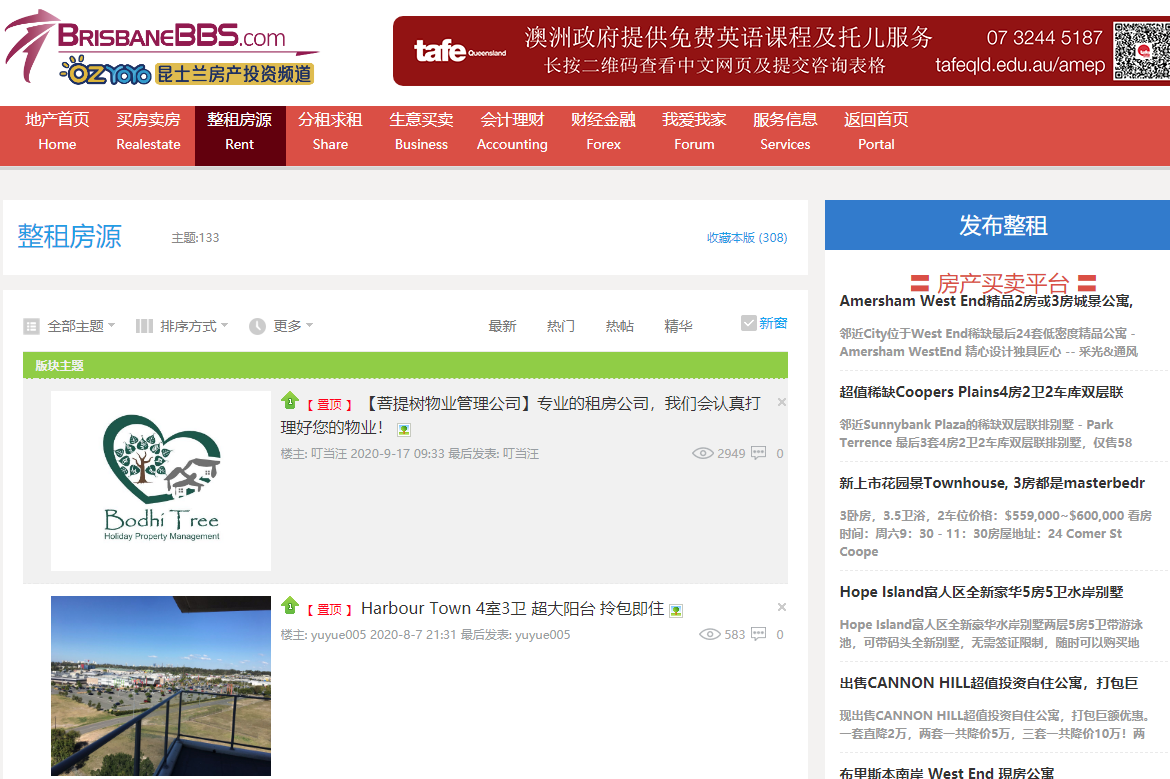1170x779 pixels.
Task: Open the Bodhi Tree logo thumbnail
Action: click(160, 481)
